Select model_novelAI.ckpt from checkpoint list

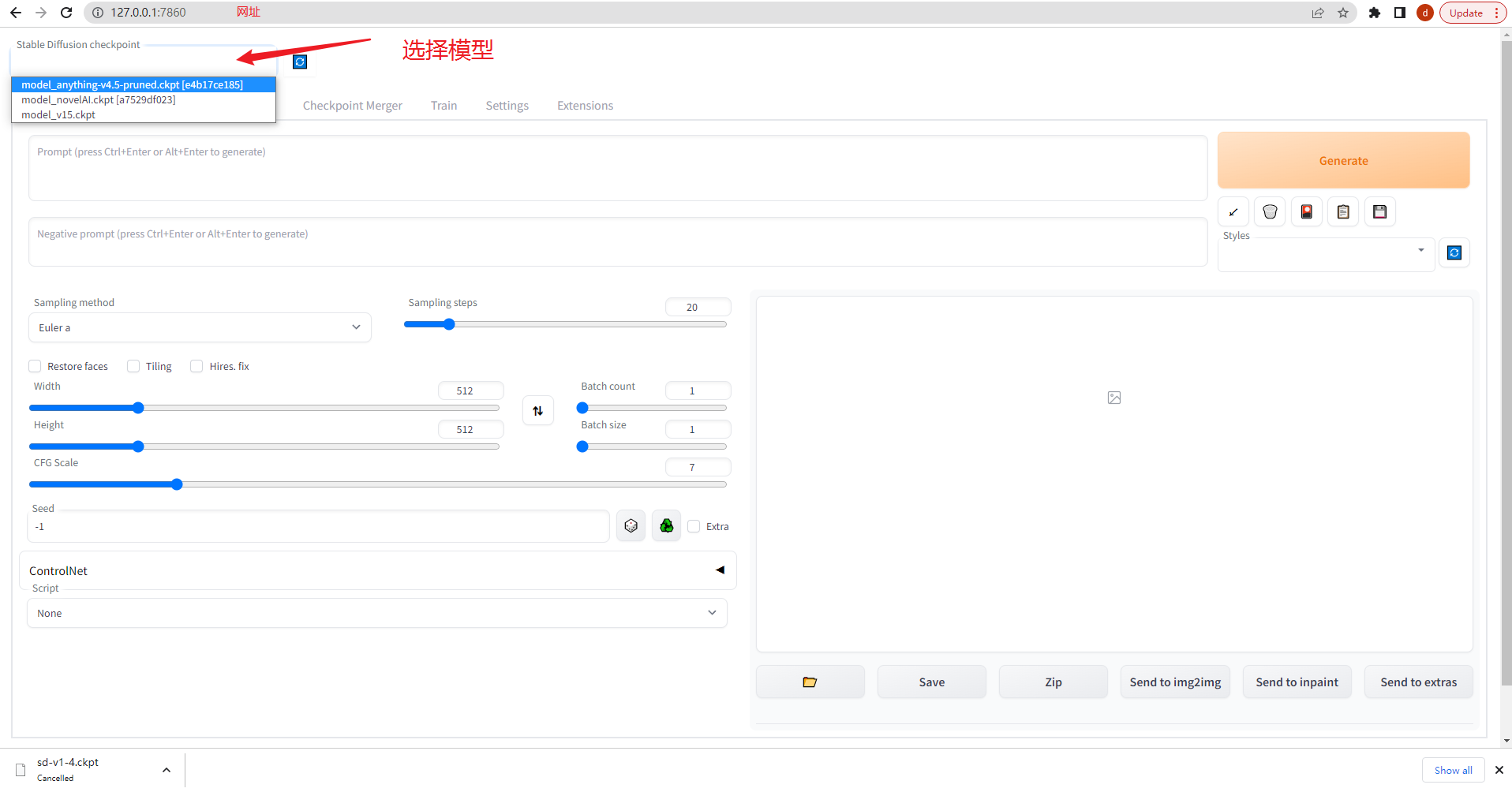tap(99, 100)
